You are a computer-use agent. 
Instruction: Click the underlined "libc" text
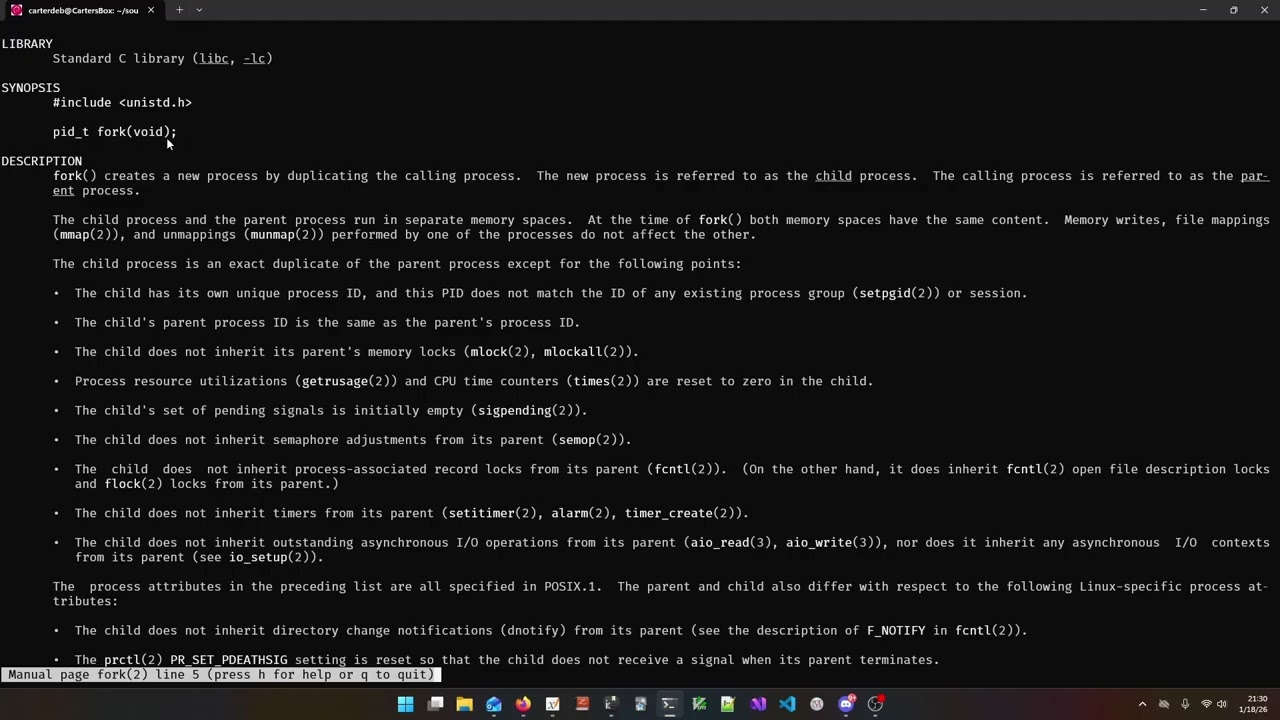point(214,59)
